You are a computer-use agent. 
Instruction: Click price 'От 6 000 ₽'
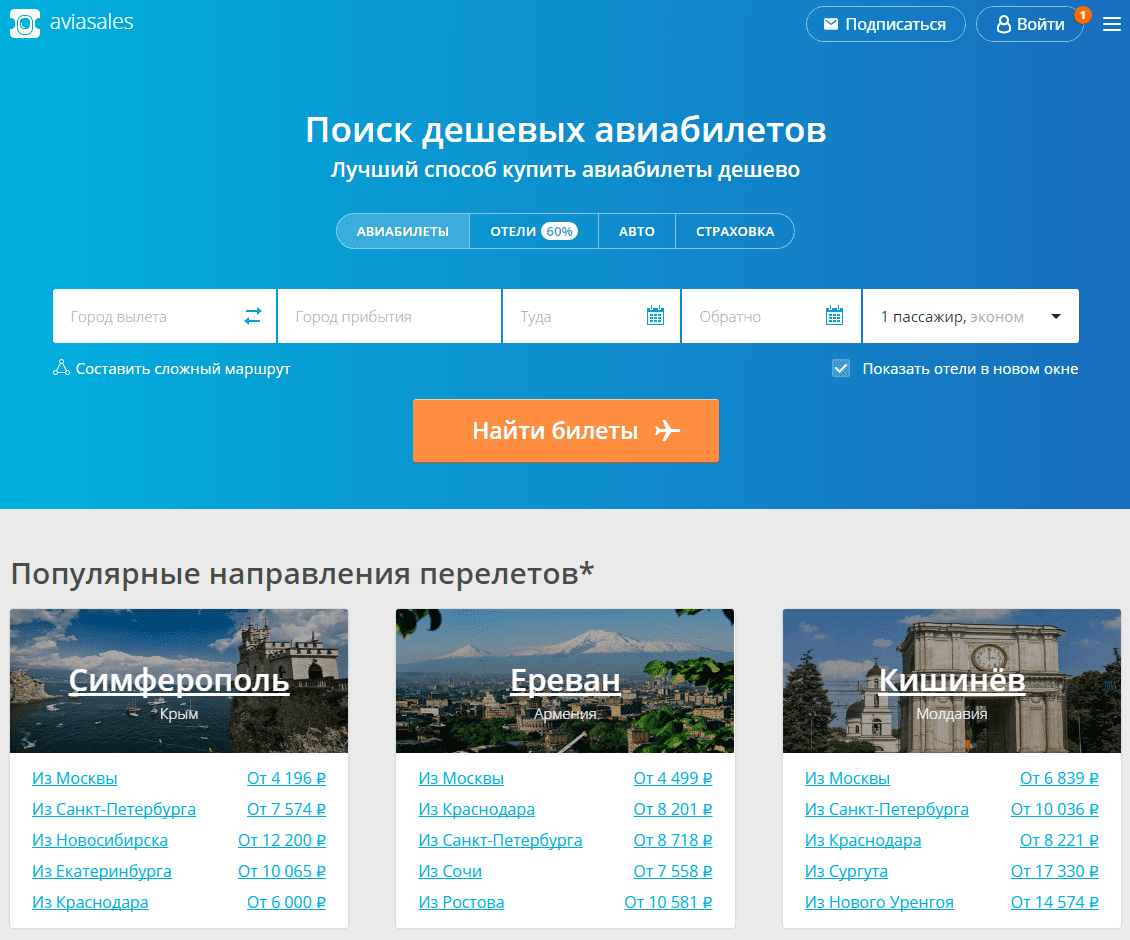[x=286, y=903]
